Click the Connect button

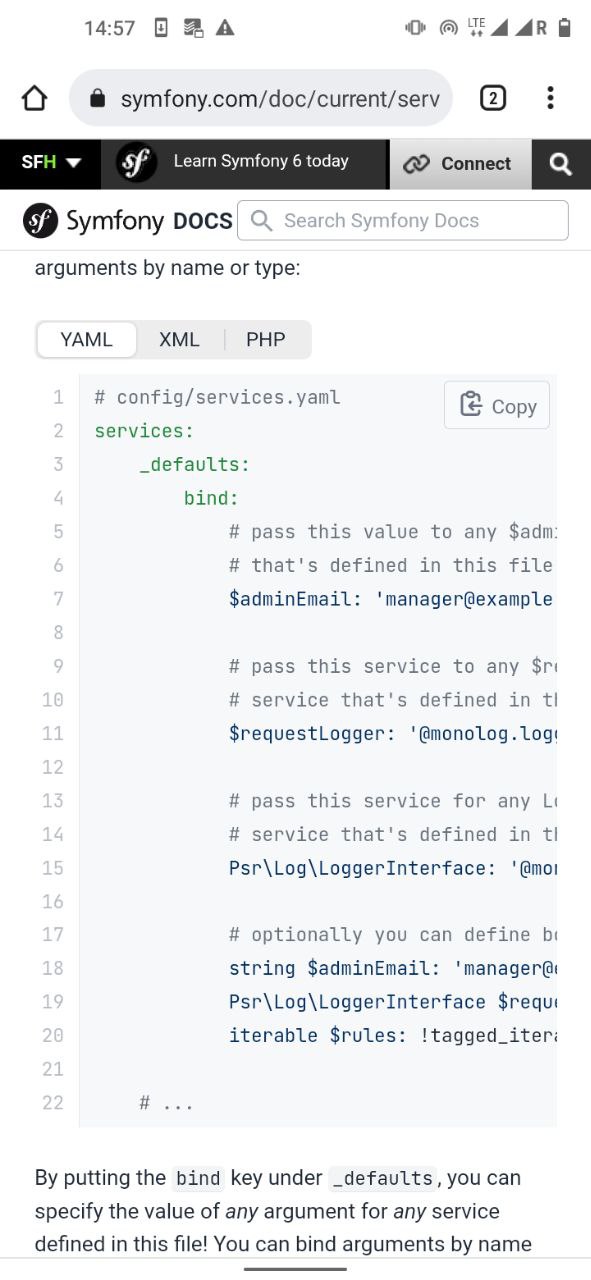tap(459, 164)
